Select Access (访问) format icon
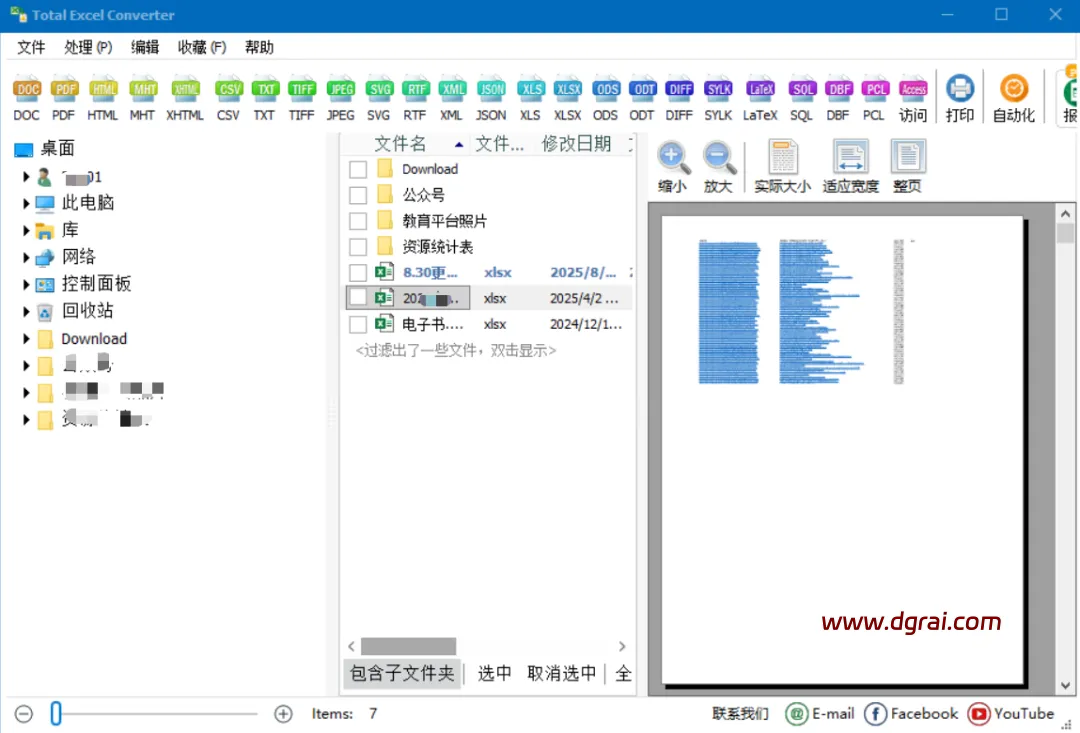The width and height of the screenshot is (1080, 733). [913, 98]
